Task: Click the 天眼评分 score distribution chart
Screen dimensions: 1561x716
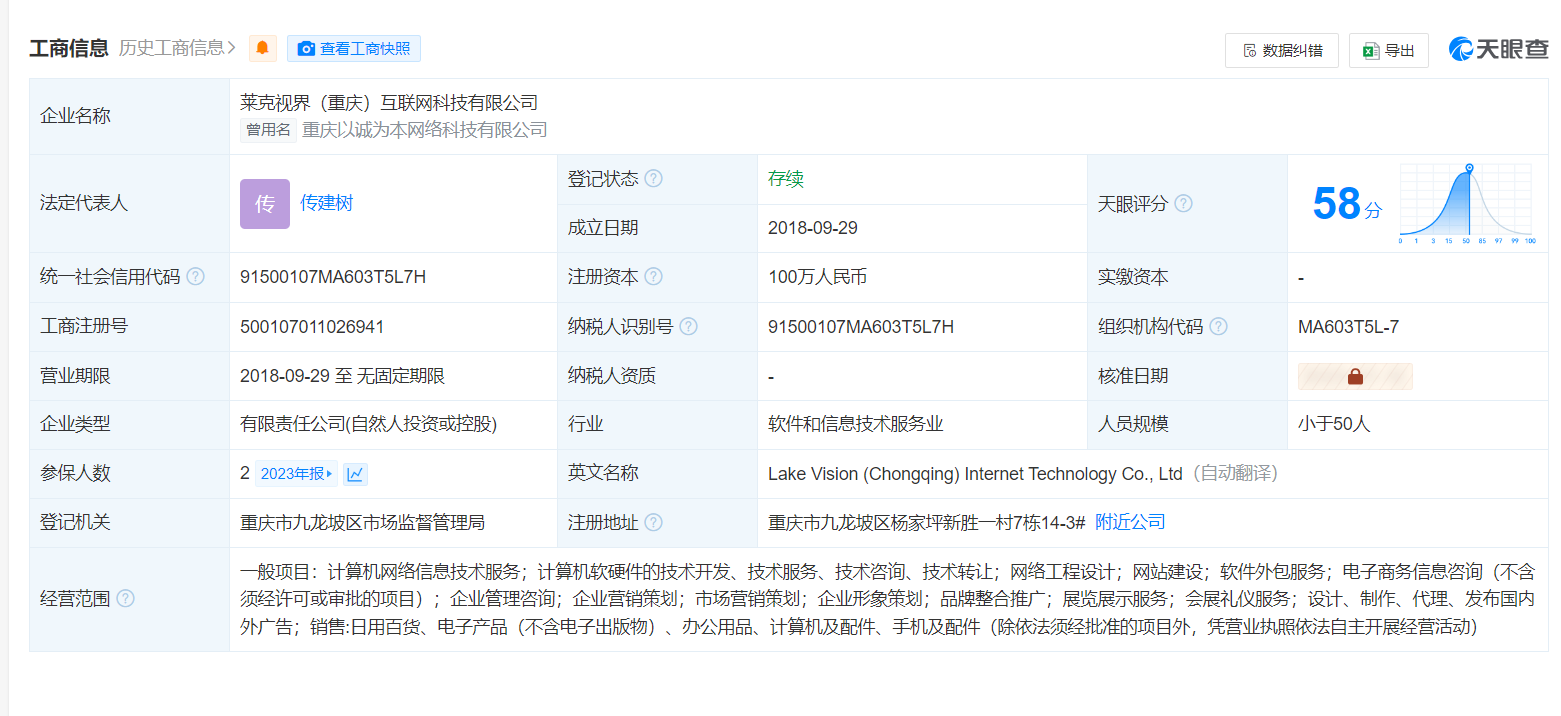Action: 1466,204
